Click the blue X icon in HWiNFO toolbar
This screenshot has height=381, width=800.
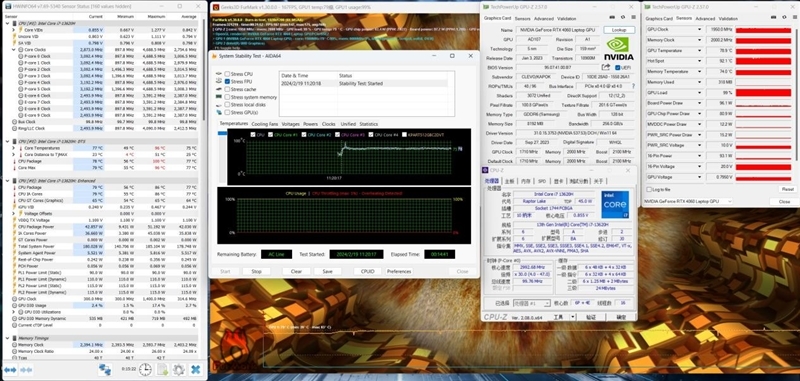[195, 370]
